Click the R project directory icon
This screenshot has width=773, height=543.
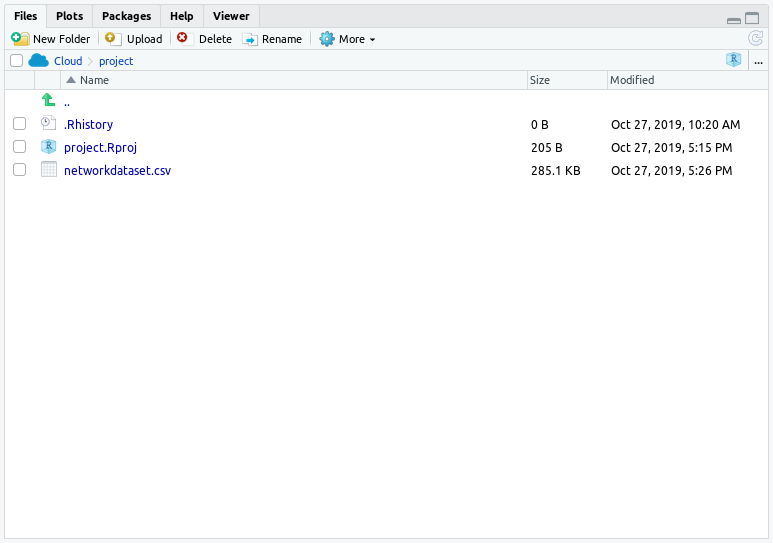pos(734,60)
